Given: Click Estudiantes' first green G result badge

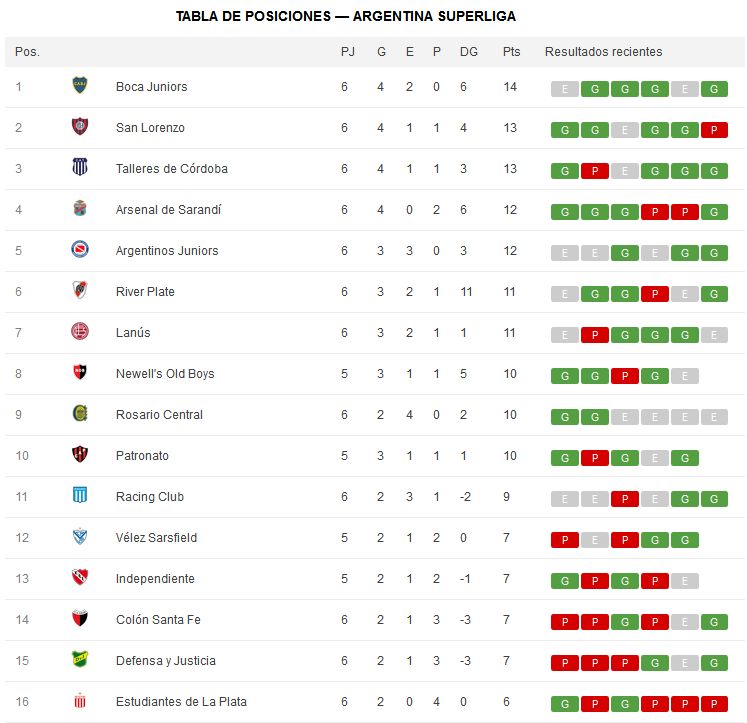Looking at the screenshot, I should (x=565, y=704).
